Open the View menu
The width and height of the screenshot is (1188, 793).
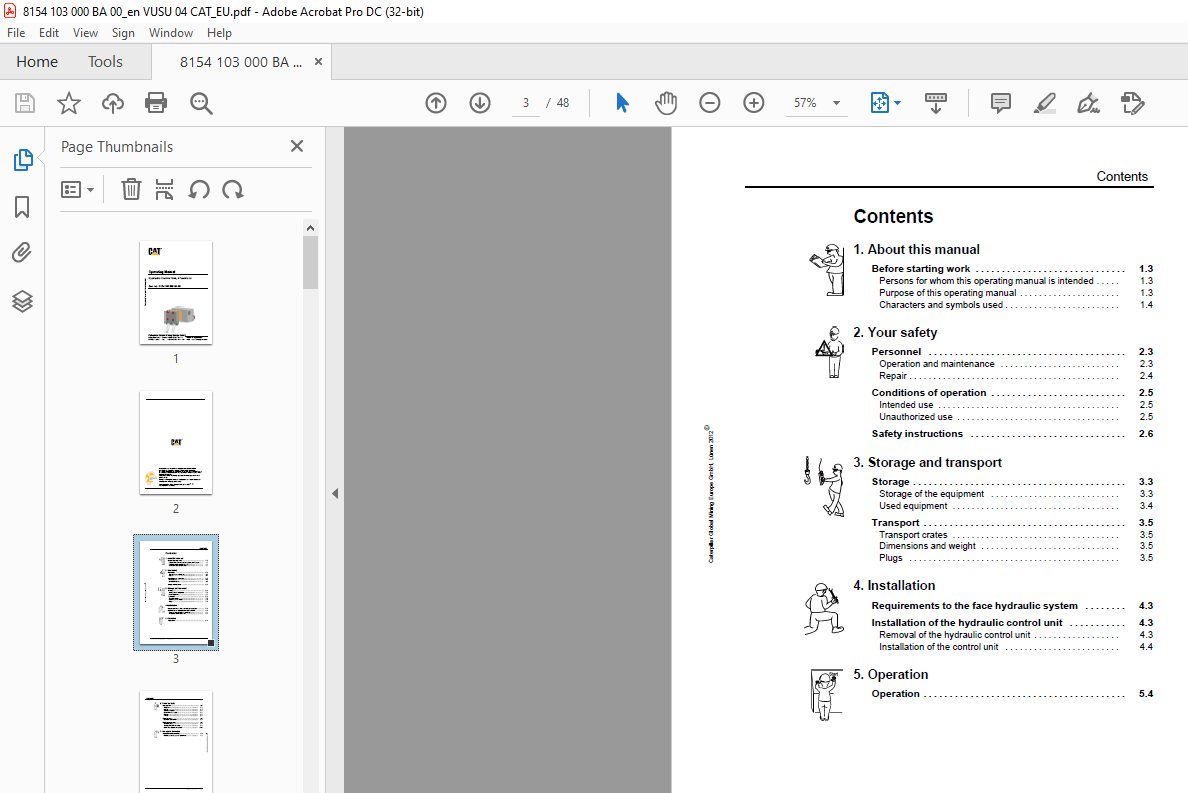(x=85, y=33)
